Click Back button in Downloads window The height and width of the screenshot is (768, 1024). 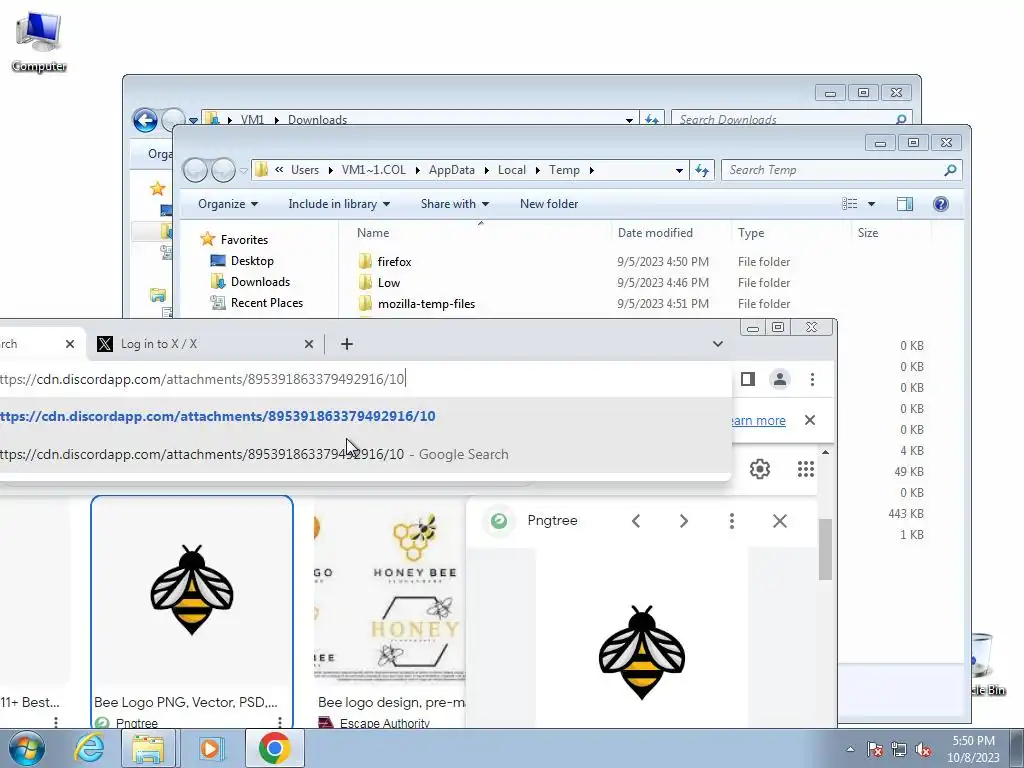[145, 120]
